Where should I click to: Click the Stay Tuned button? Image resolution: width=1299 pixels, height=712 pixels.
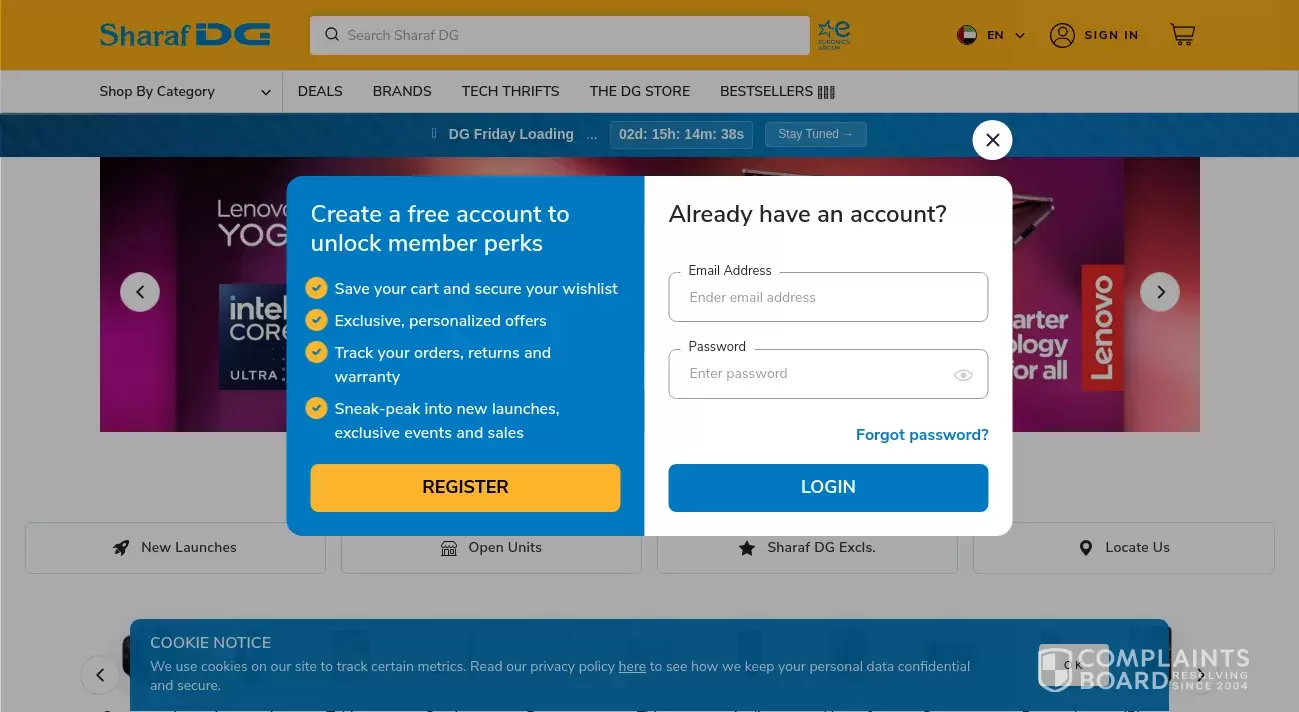tap(816, 134)
